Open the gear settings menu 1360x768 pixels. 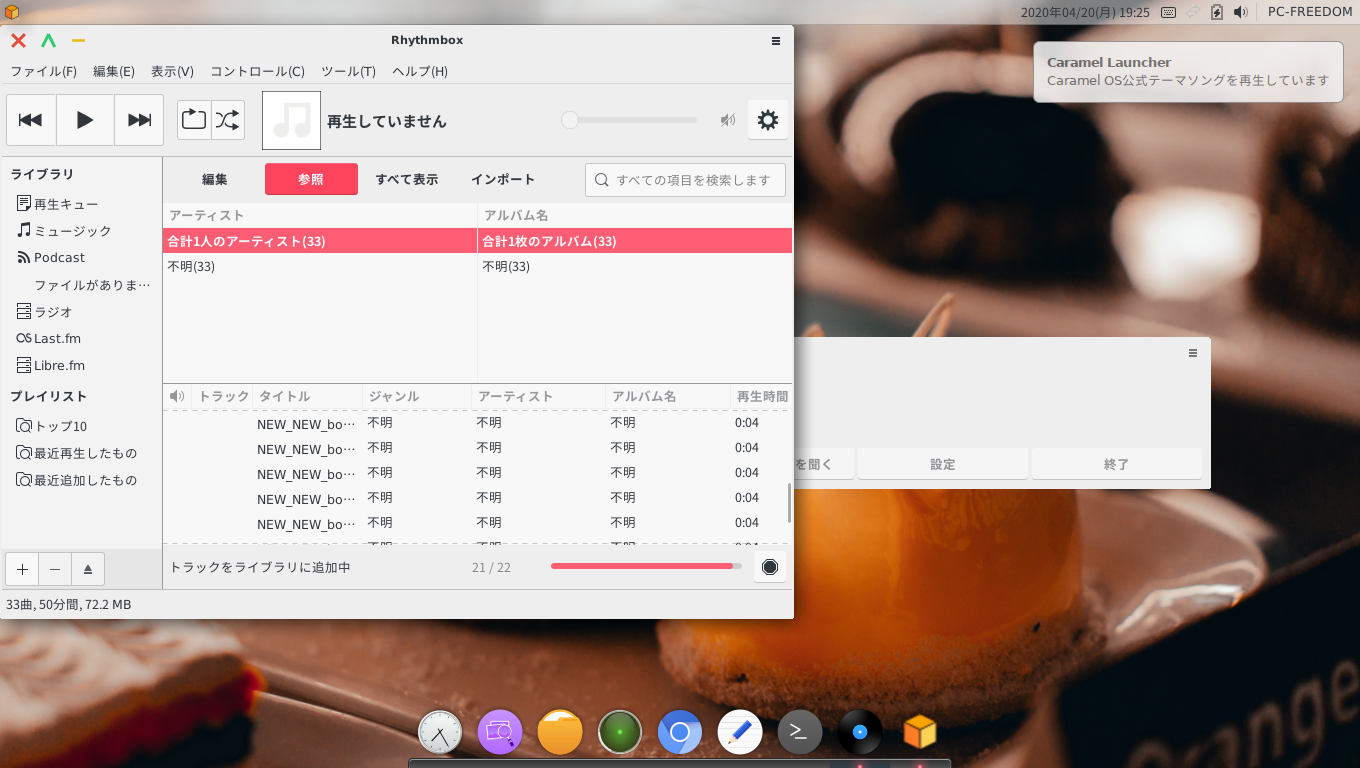pos(767,120)
